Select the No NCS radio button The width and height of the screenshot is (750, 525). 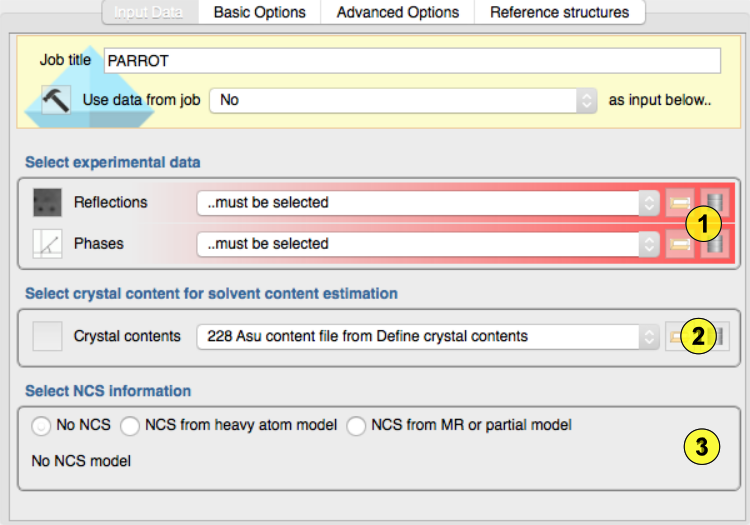tap(41, 425)
